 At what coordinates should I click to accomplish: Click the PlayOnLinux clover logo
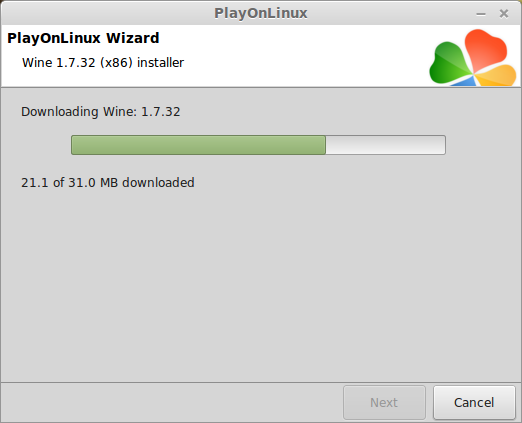point(473,57)
